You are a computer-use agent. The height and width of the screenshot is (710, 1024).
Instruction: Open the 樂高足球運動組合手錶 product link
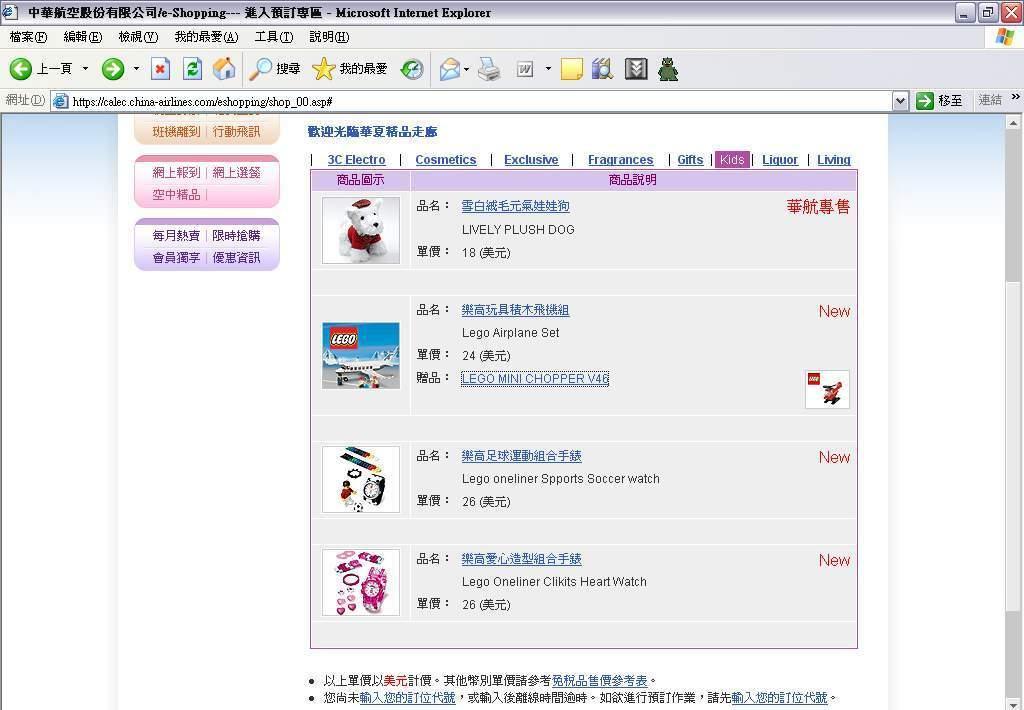pos(521,456)
